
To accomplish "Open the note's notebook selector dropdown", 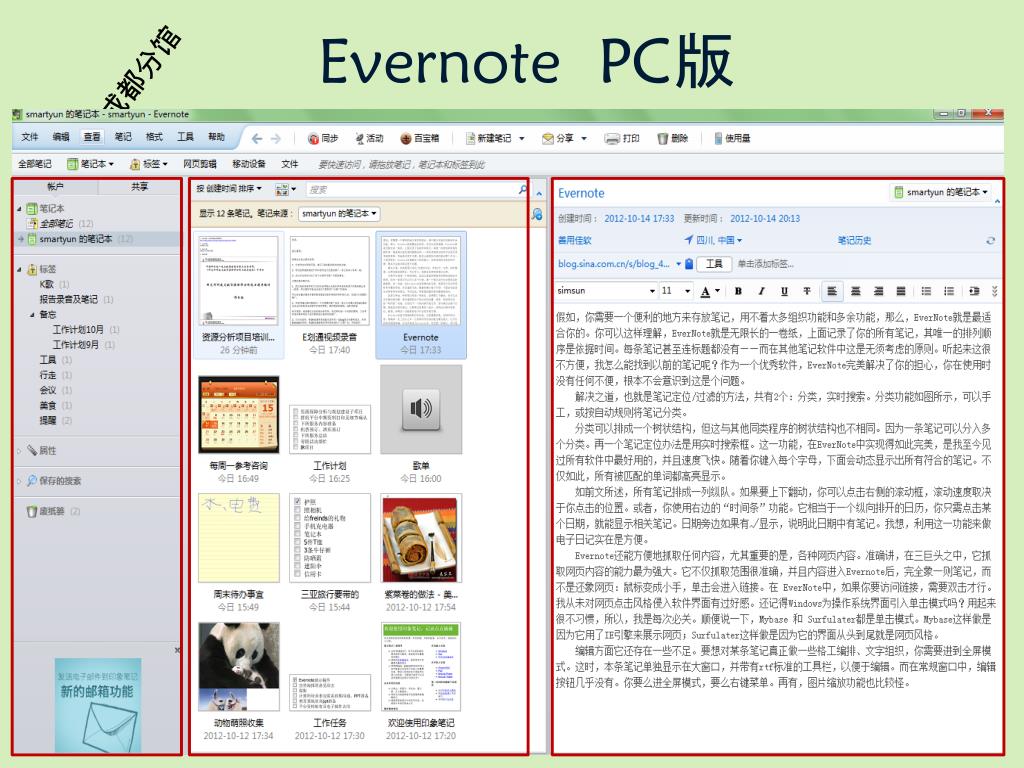I will (941, 192).
